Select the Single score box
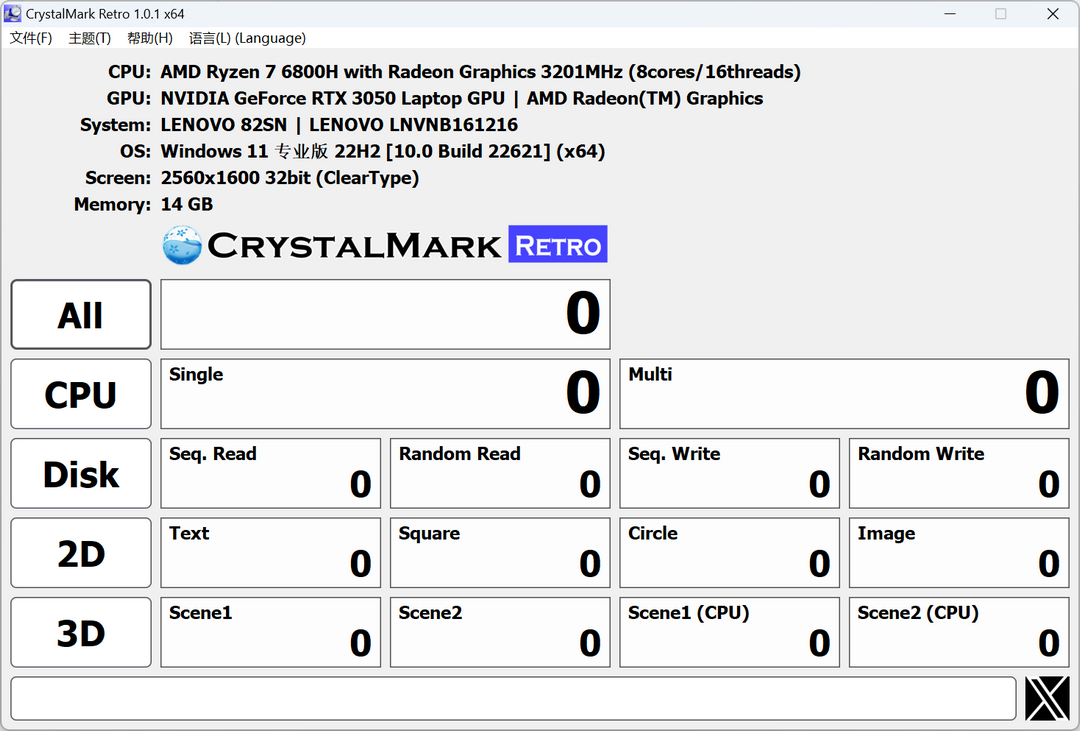 [x=385, y=393]
